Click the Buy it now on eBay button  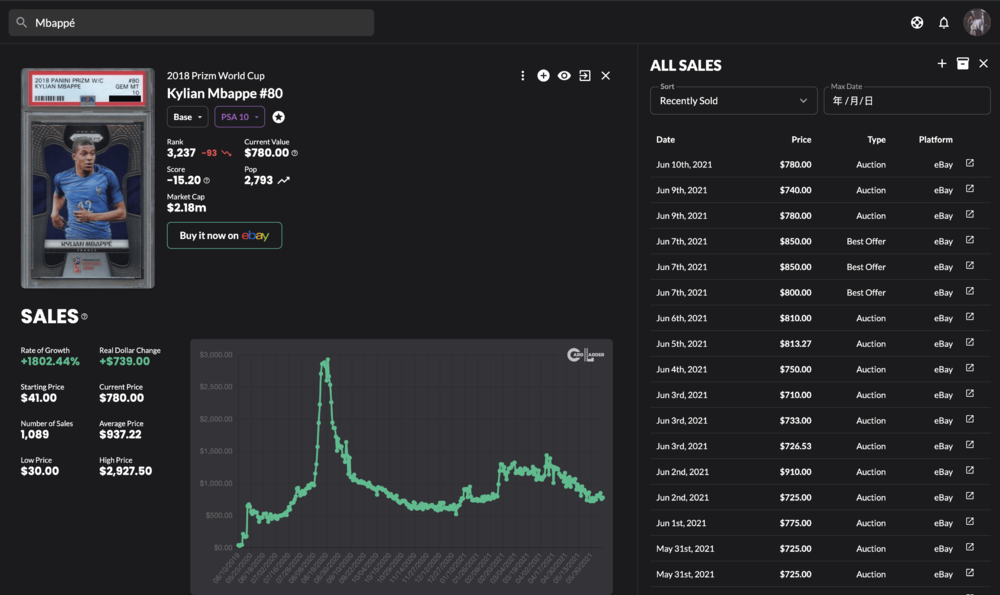pyautogui.click(x=224, y=235)
